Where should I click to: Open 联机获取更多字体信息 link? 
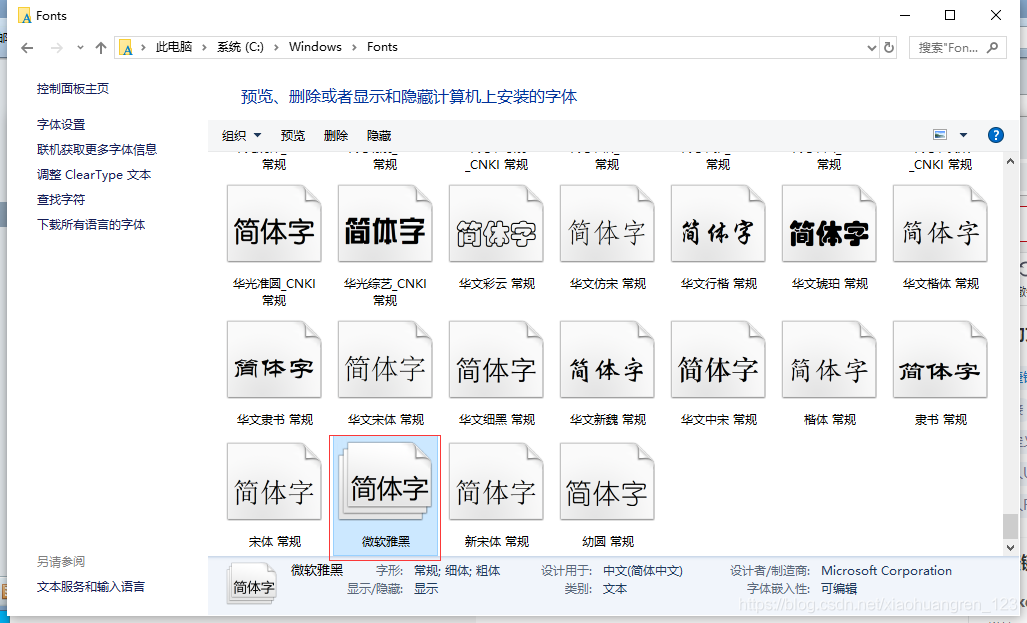pos(97,149)
